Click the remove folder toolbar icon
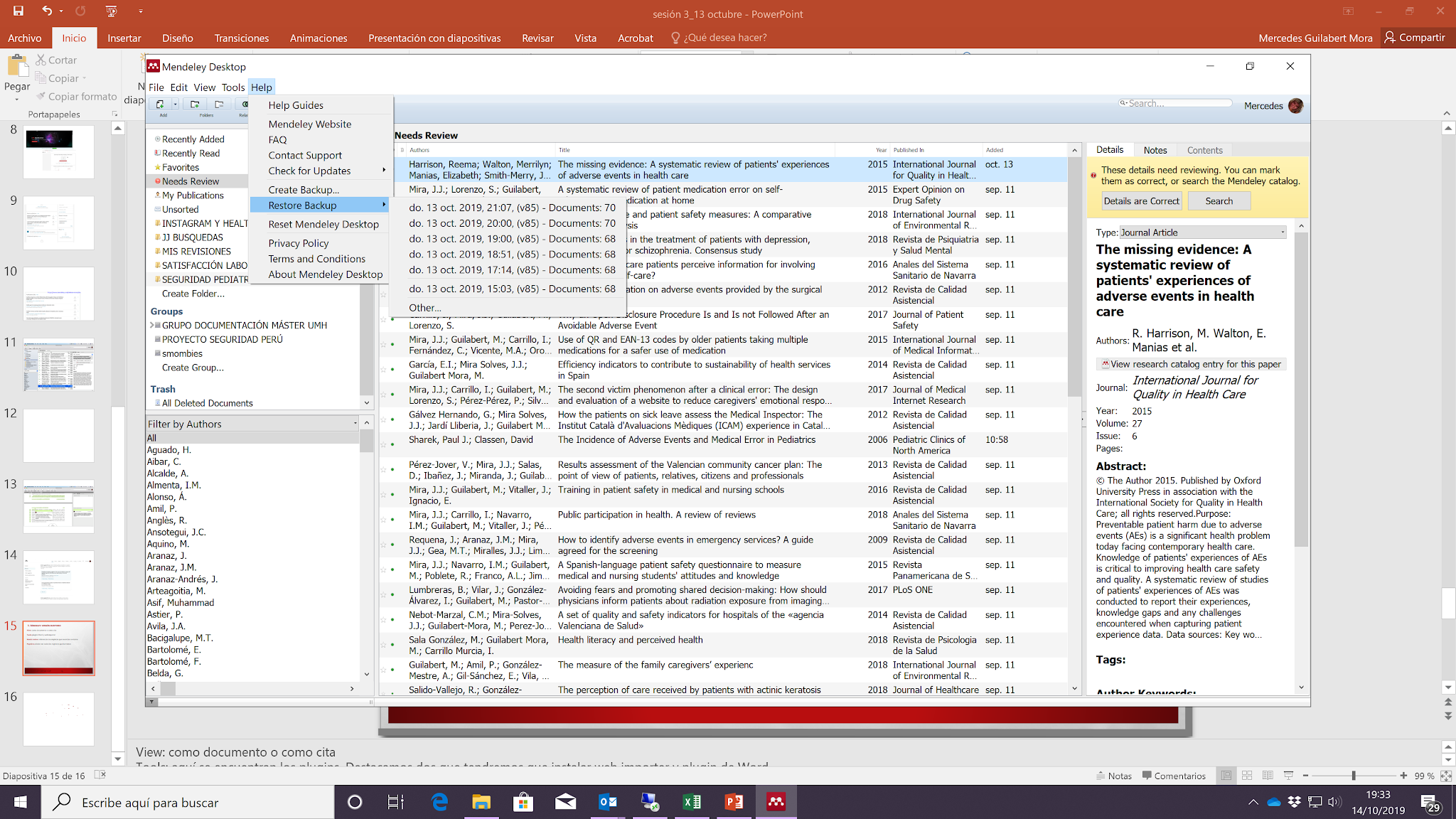This screenshot has height=819, width=1456. tap(219, 105)
